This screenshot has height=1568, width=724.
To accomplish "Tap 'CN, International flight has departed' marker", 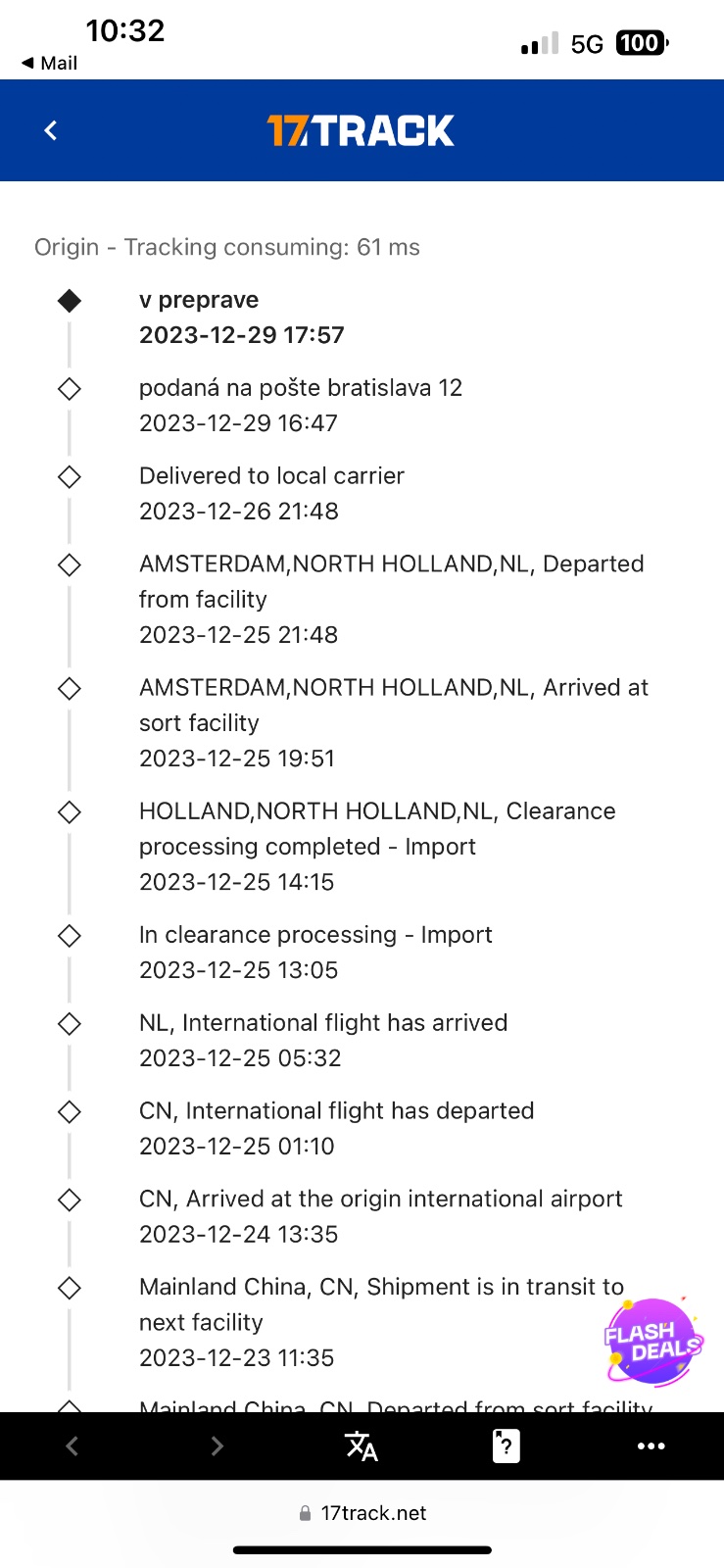I will point(69,1112).
